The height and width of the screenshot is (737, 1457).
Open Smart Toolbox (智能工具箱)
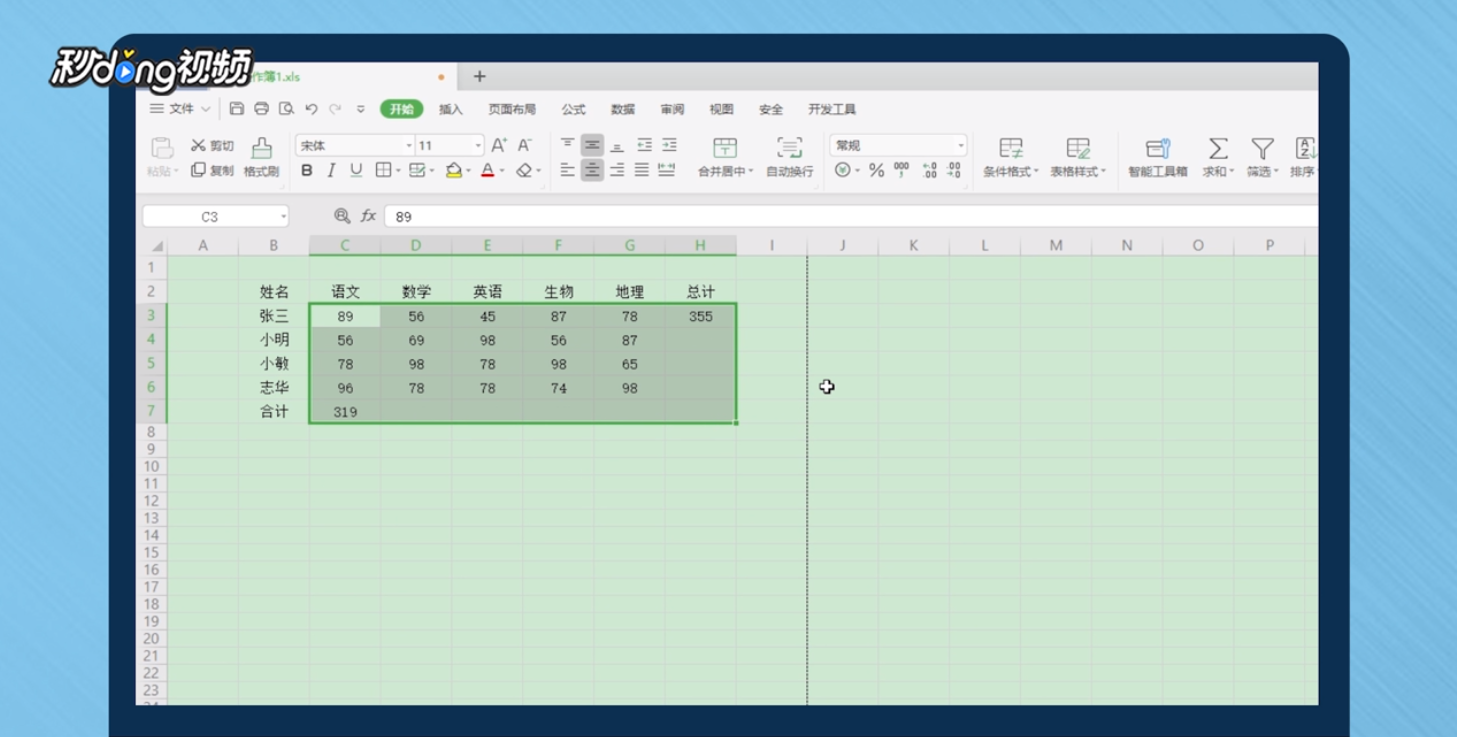1158,158
